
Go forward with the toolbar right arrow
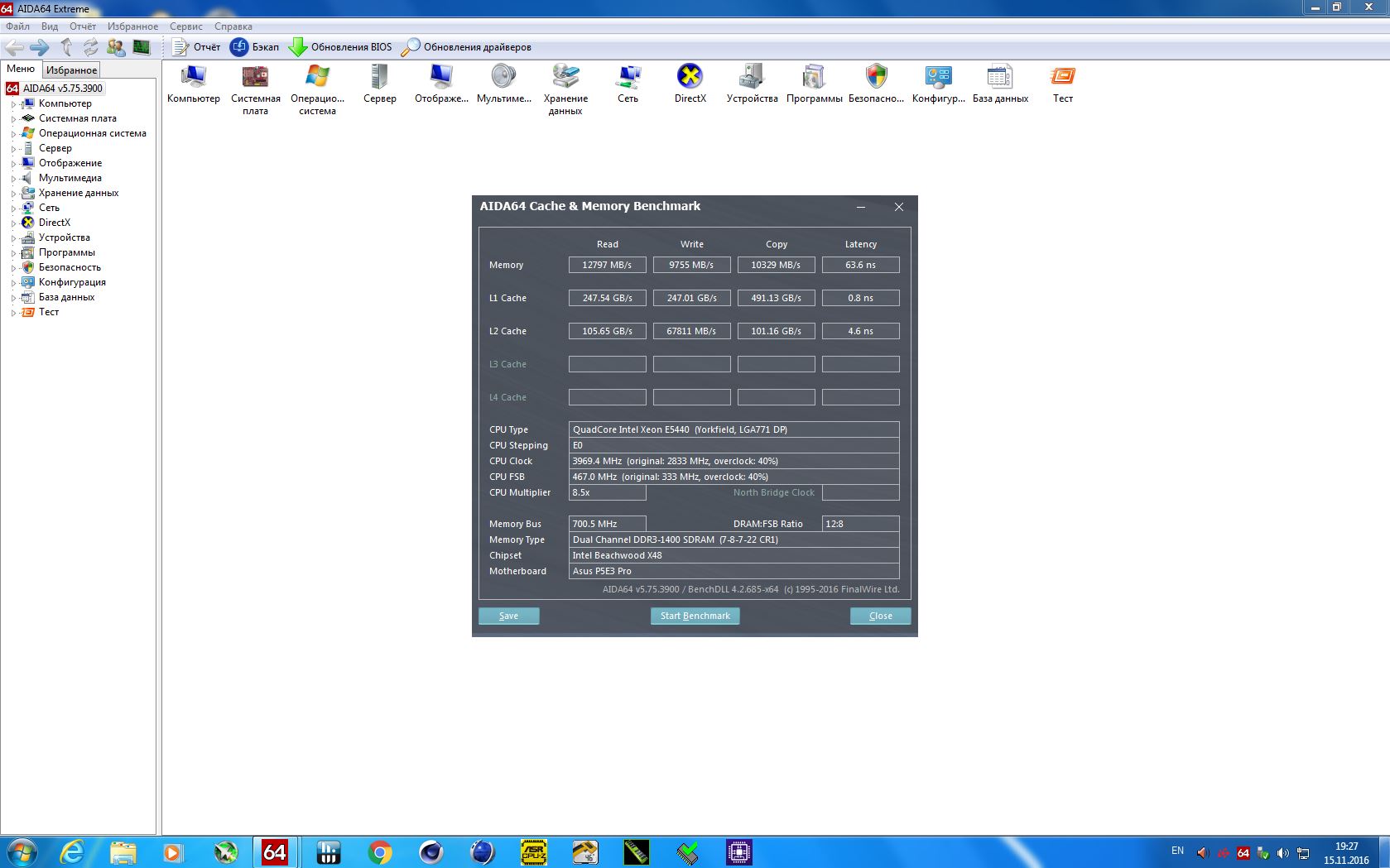[x=40, y=47]
